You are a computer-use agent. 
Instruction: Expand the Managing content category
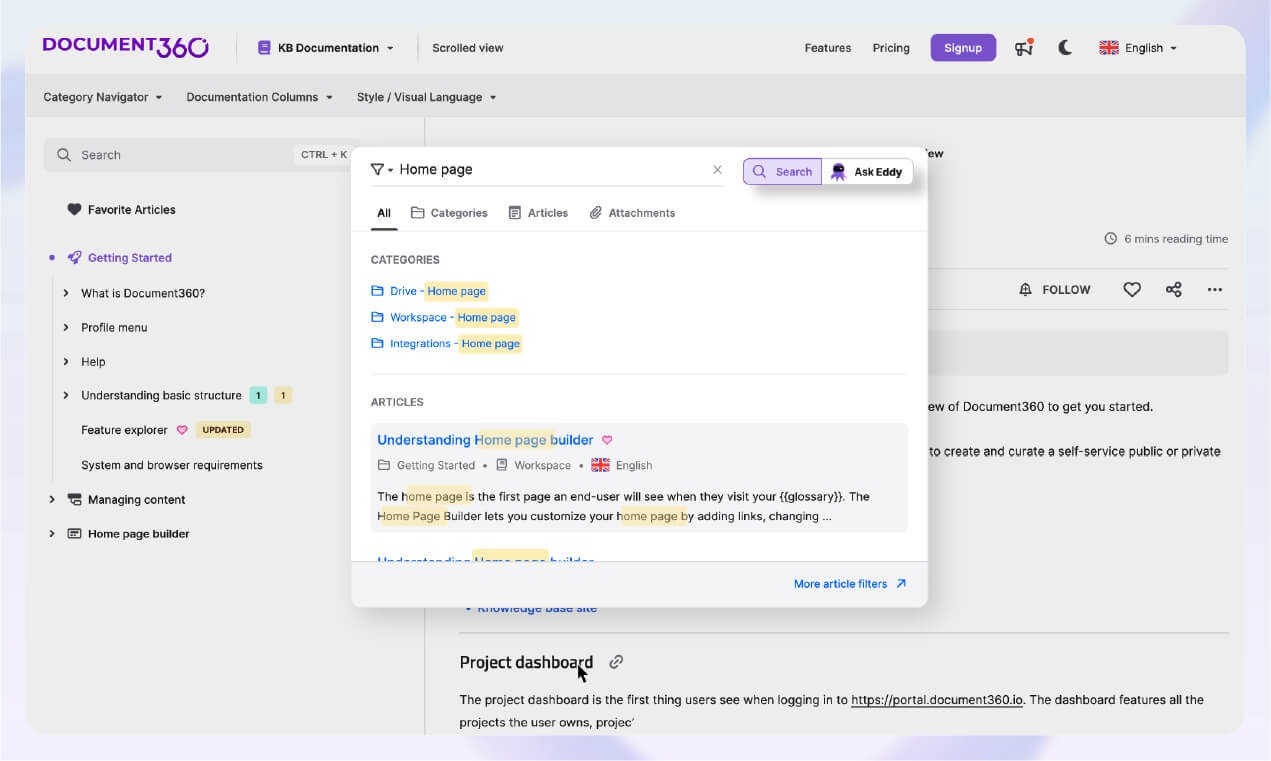coord(52,499)
